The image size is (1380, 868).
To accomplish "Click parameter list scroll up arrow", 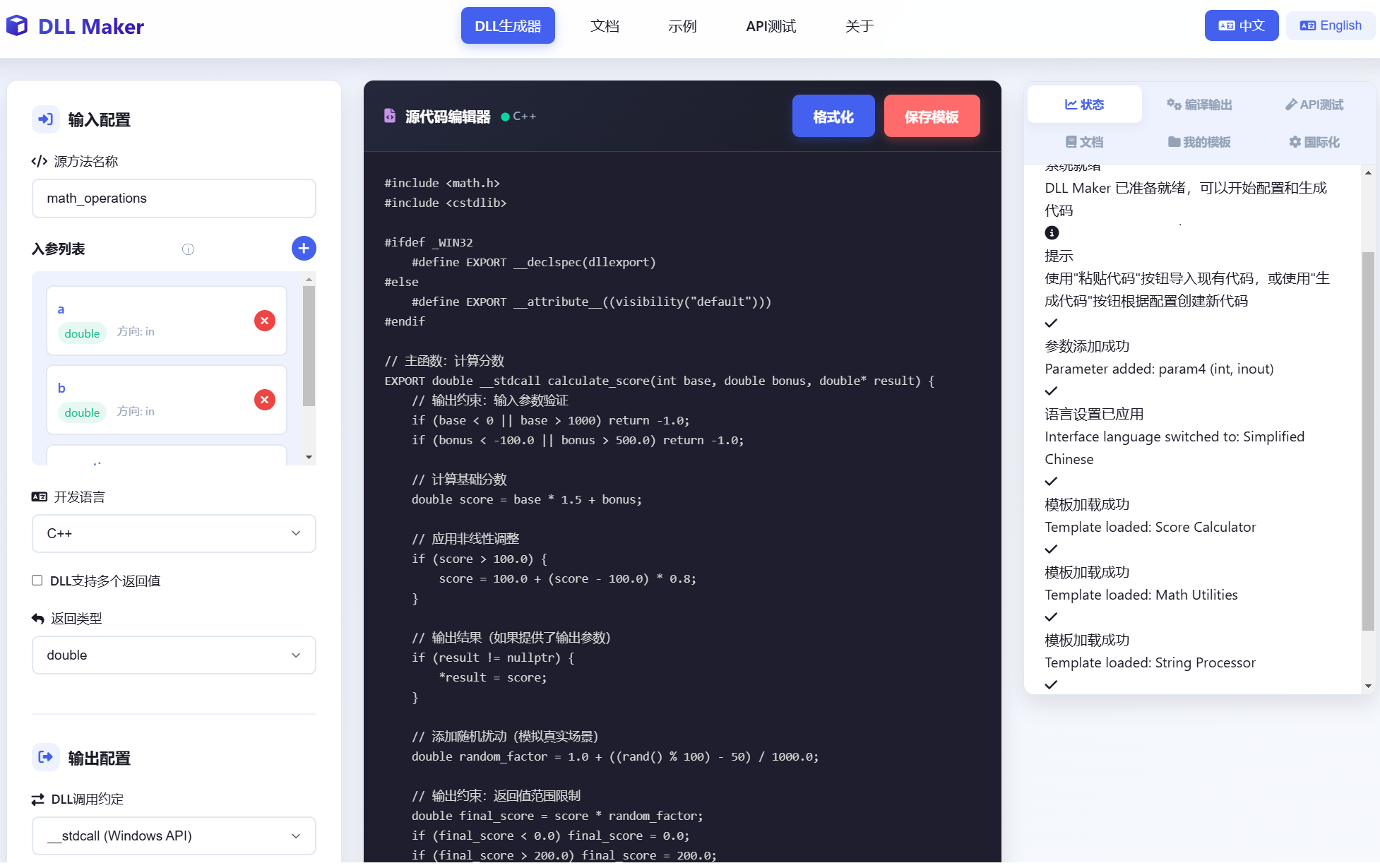I will coord(309,279).
